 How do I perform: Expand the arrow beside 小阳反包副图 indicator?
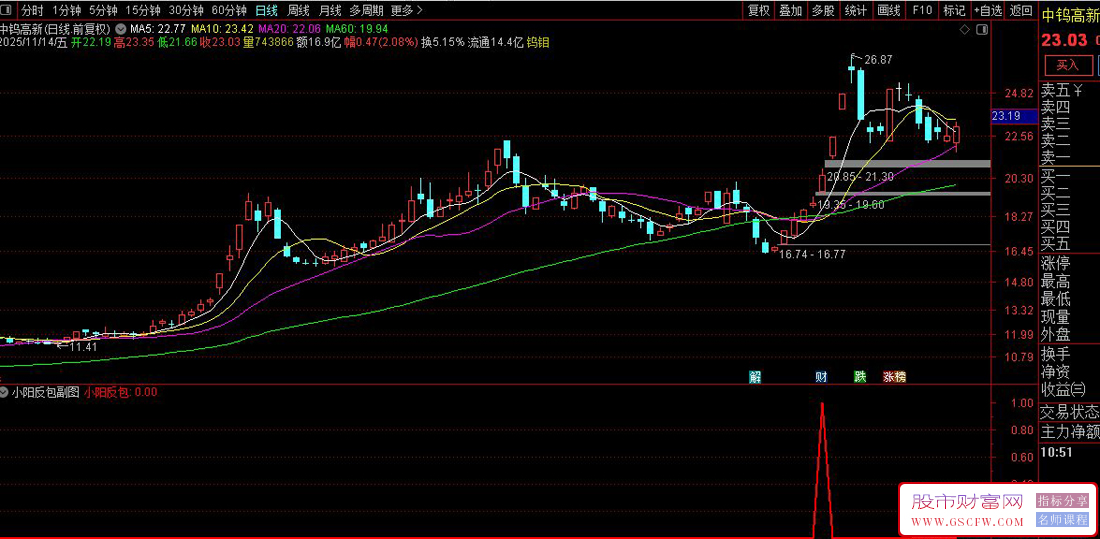(4, 392)
